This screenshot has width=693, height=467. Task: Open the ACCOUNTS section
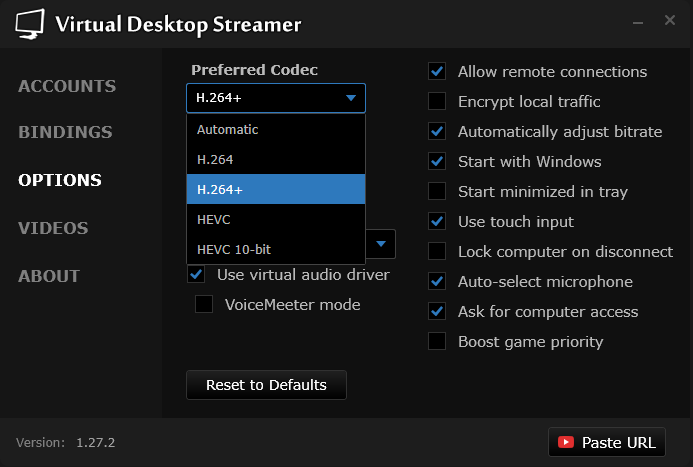click(67, 86)
